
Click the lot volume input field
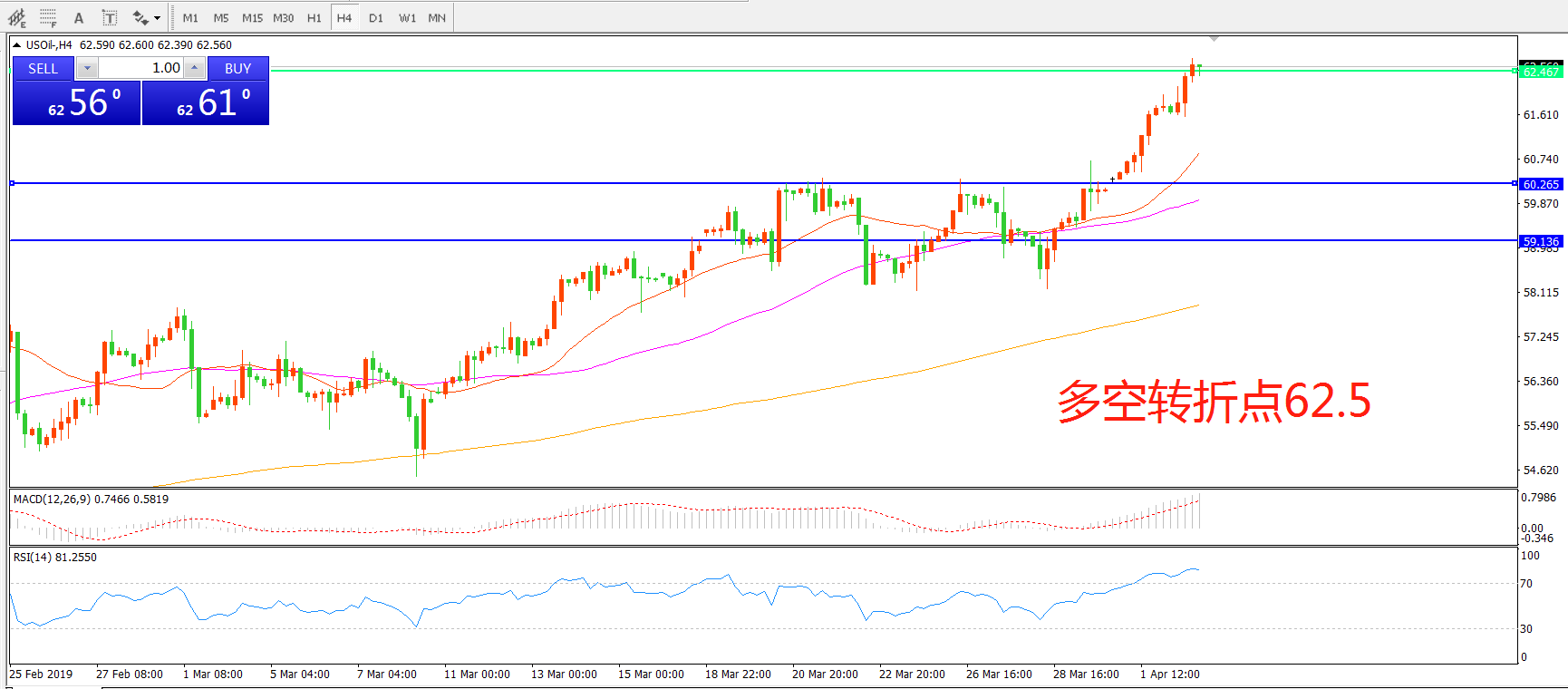tap(140, 68)
